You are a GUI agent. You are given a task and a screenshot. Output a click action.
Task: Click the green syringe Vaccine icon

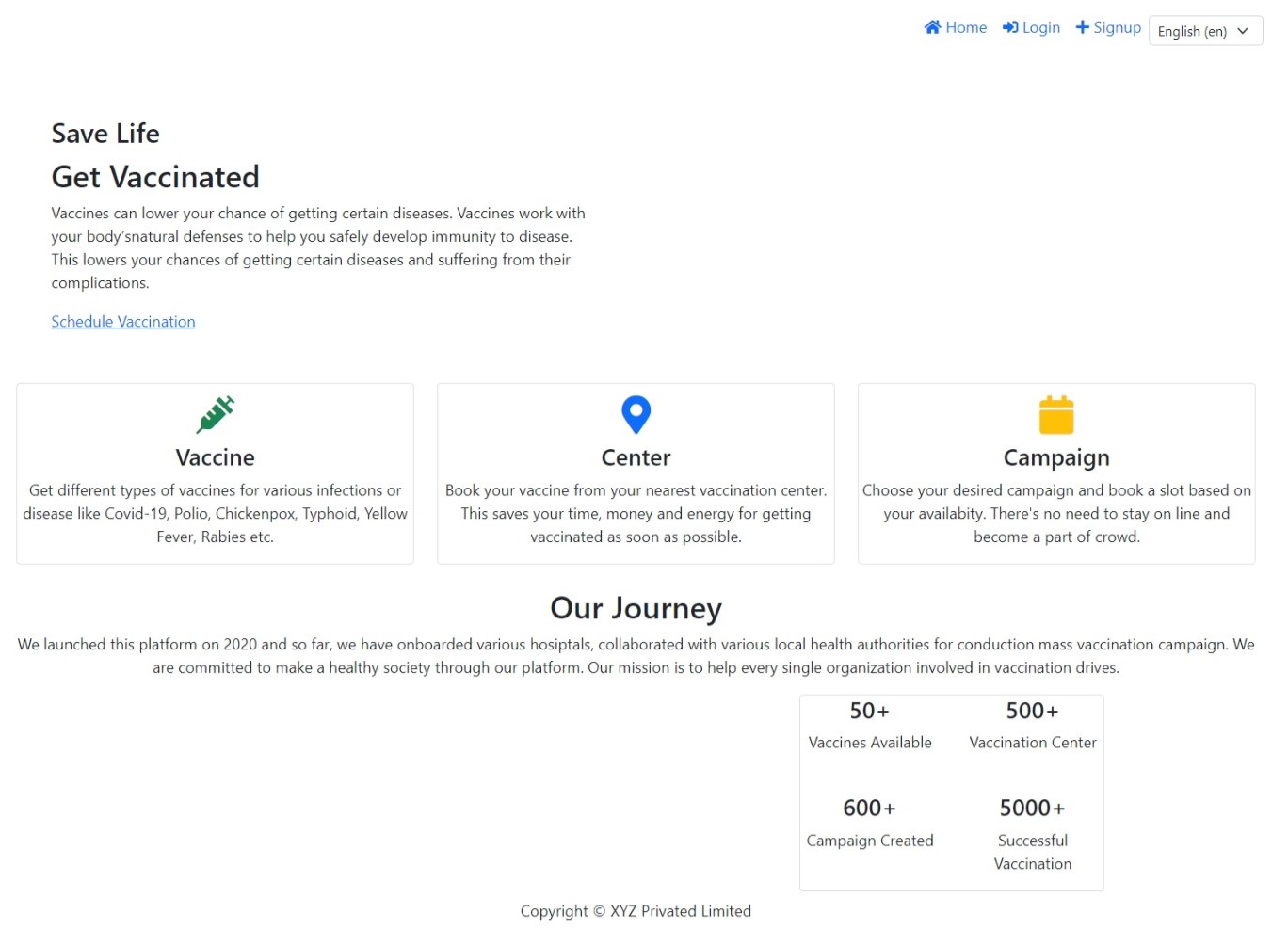(215, 414)
